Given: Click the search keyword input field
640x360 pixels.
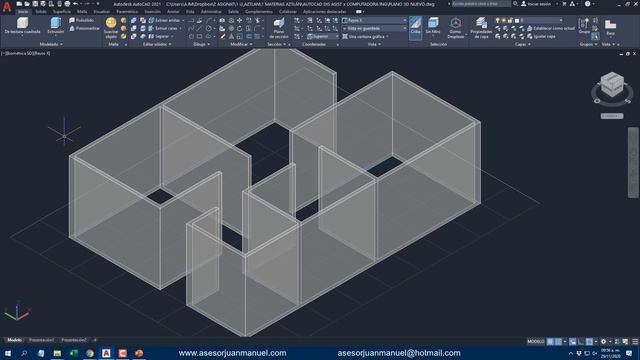Looking at the screenshot, I should (480, 4).
